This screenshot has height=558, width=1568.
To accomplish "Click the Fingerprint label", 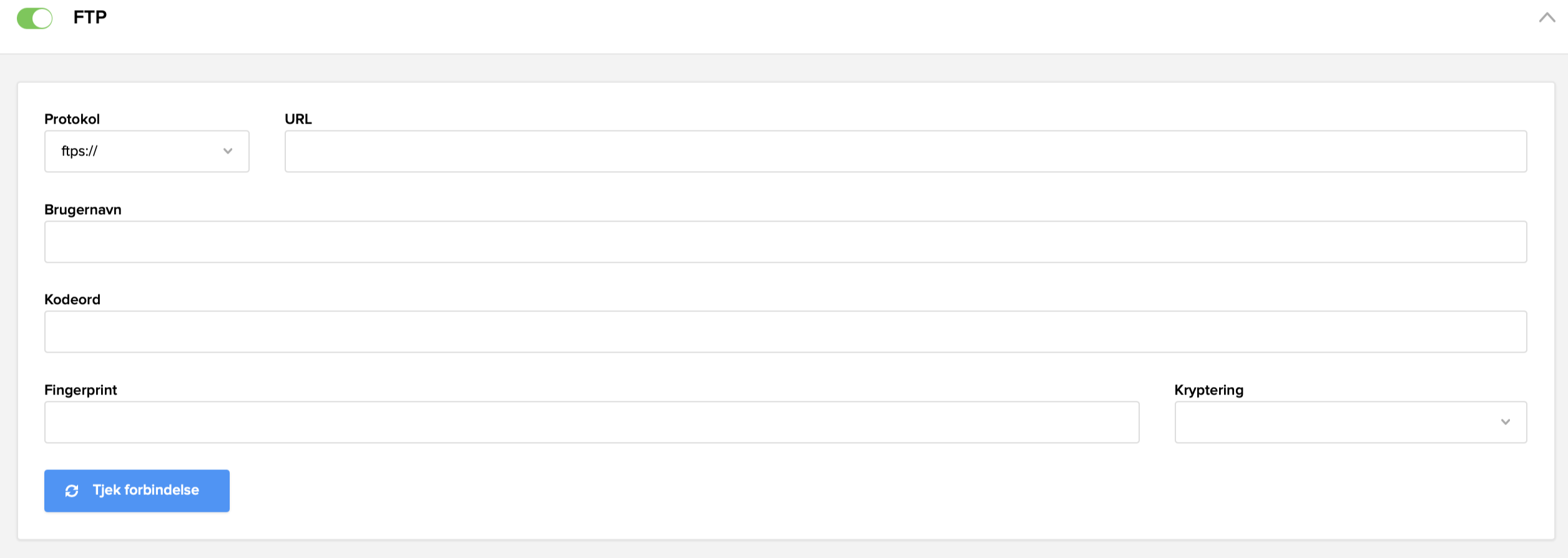I will (x=81, y=390).
